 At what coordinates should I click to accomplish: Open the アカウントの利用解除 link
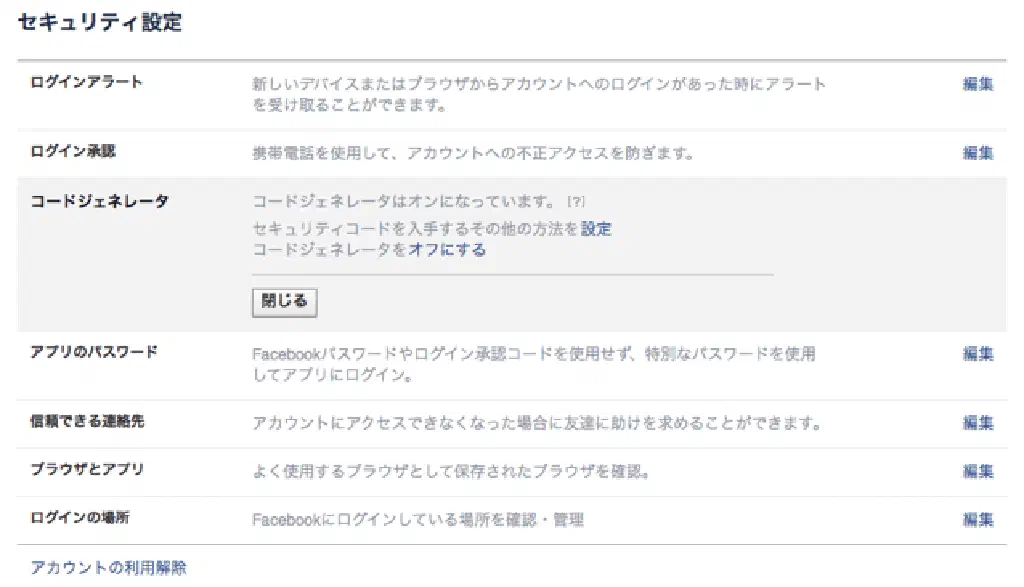click(x=108, y=568)
